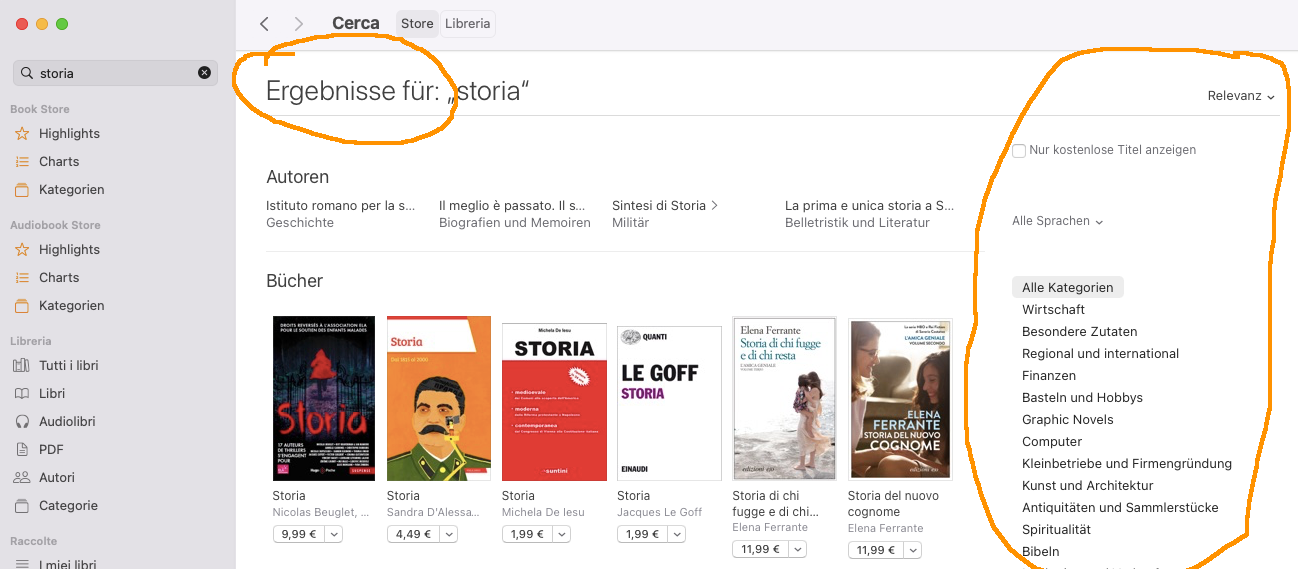Select Categorie tray icon in sidebar
Screen dimensions: 1298x569
(x=22, y=505)
